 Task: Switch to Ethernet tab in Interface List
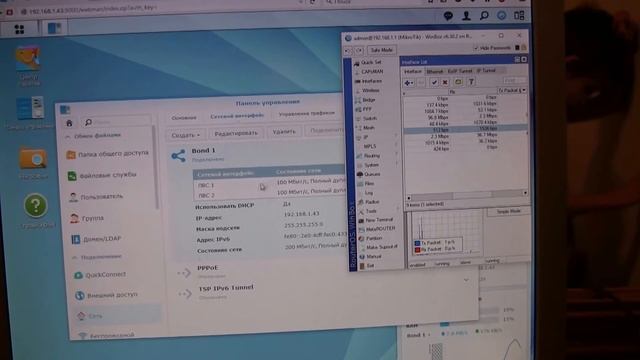(x=434, y=71)
